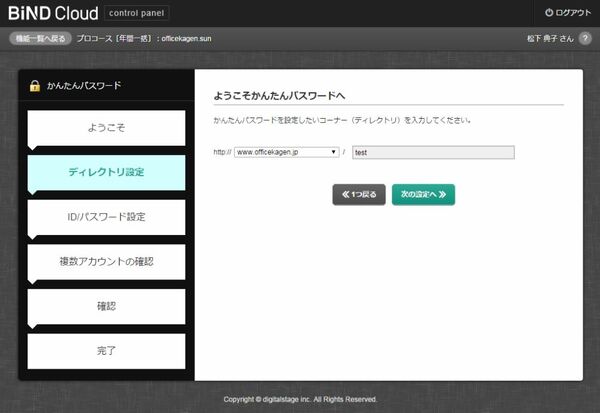
Task: Select the ディレクトリ設定 step
Action: [106, 172]
